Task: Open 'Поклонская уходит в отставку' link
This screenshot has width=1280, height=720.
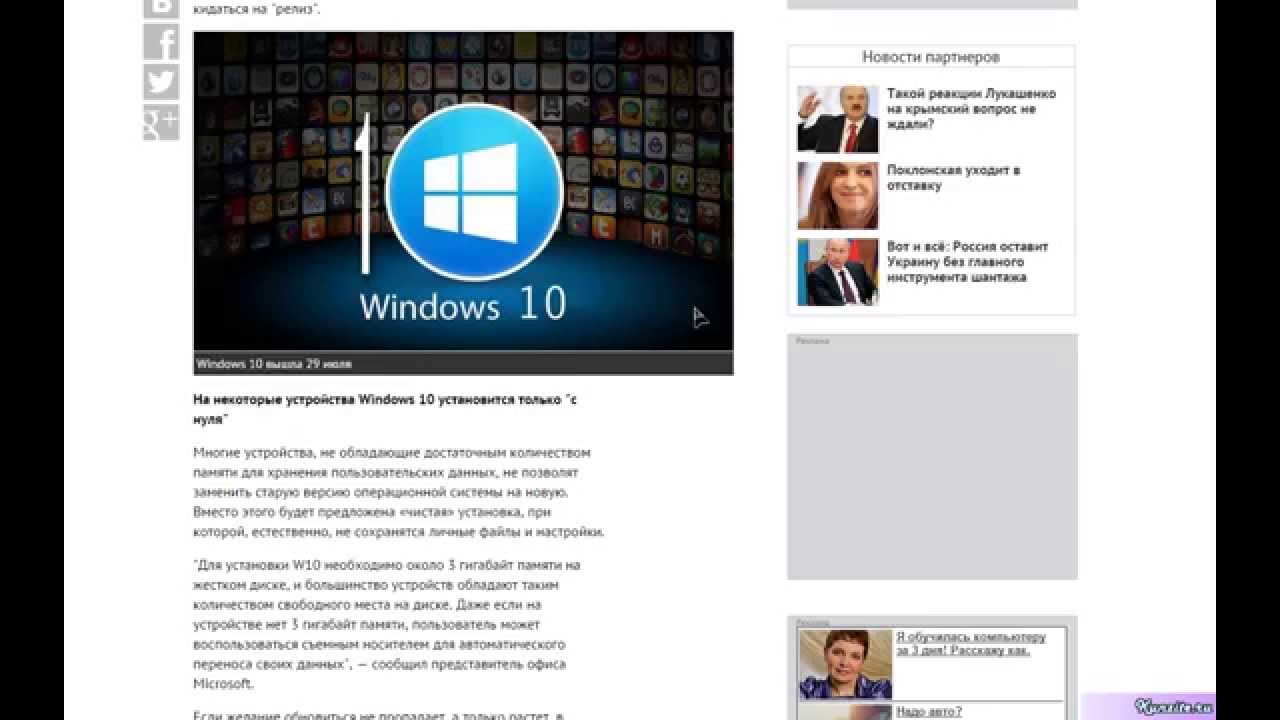Action: click(953, 178)
